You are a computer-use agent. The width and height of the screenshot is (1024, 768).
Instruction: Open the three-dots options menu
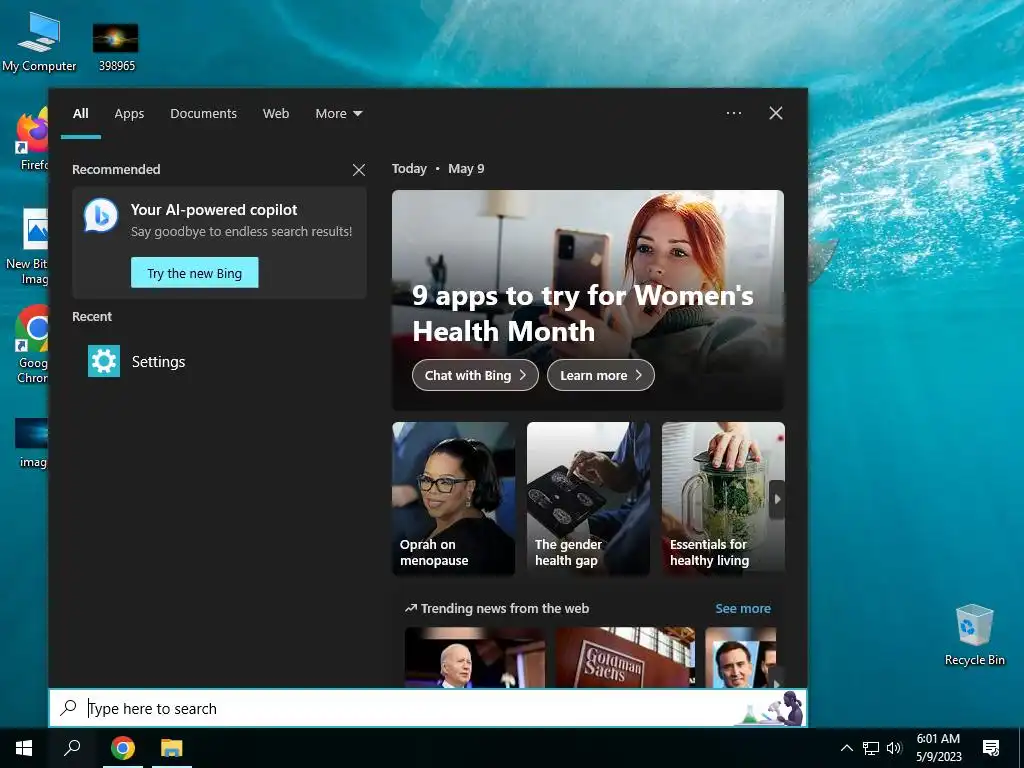(x=734, y=113)
